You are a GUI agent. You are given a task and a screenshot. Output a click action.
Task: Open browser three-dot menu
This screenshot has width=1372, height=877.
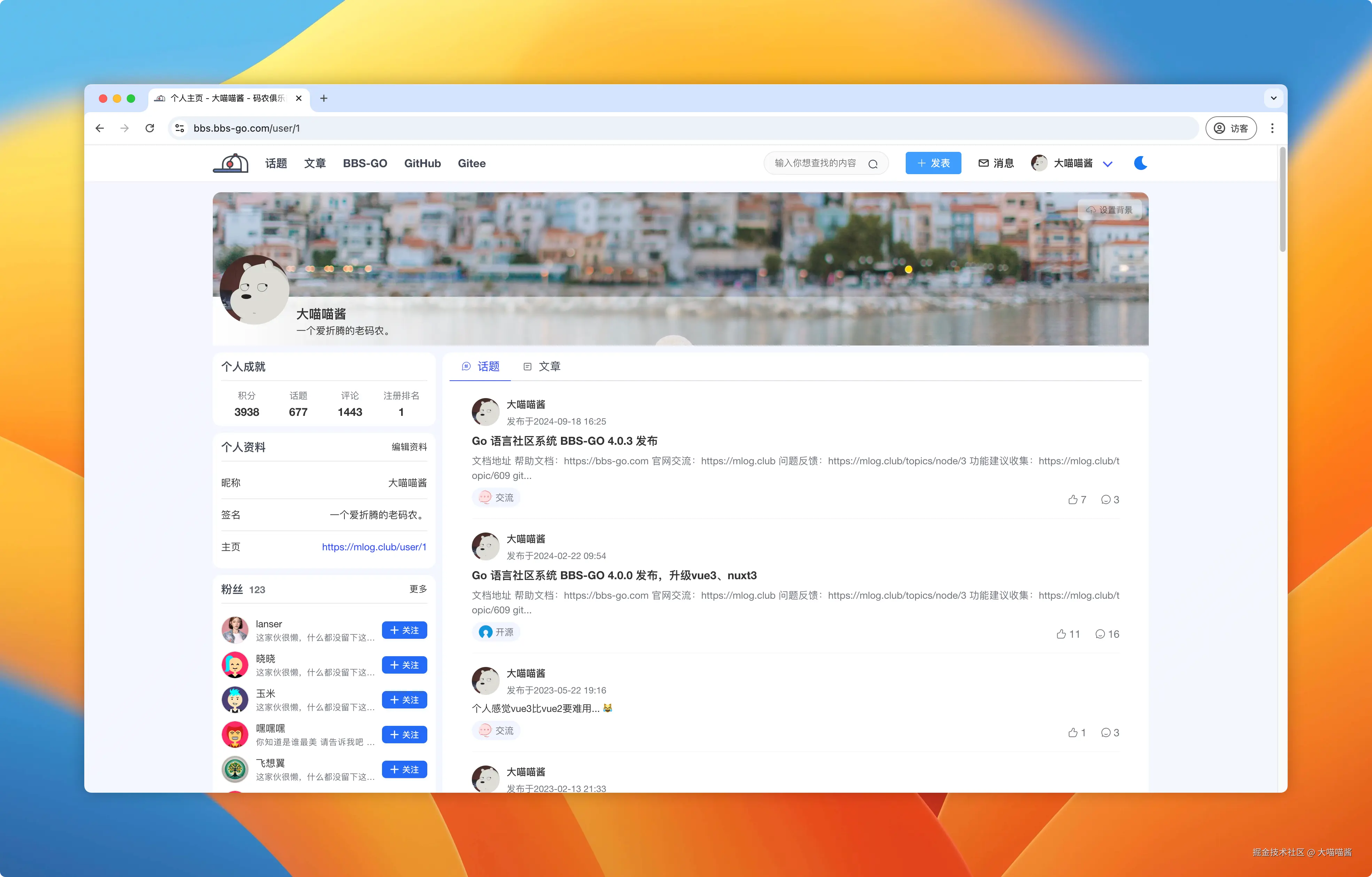pyautogui.click(x=1272, y=128)
